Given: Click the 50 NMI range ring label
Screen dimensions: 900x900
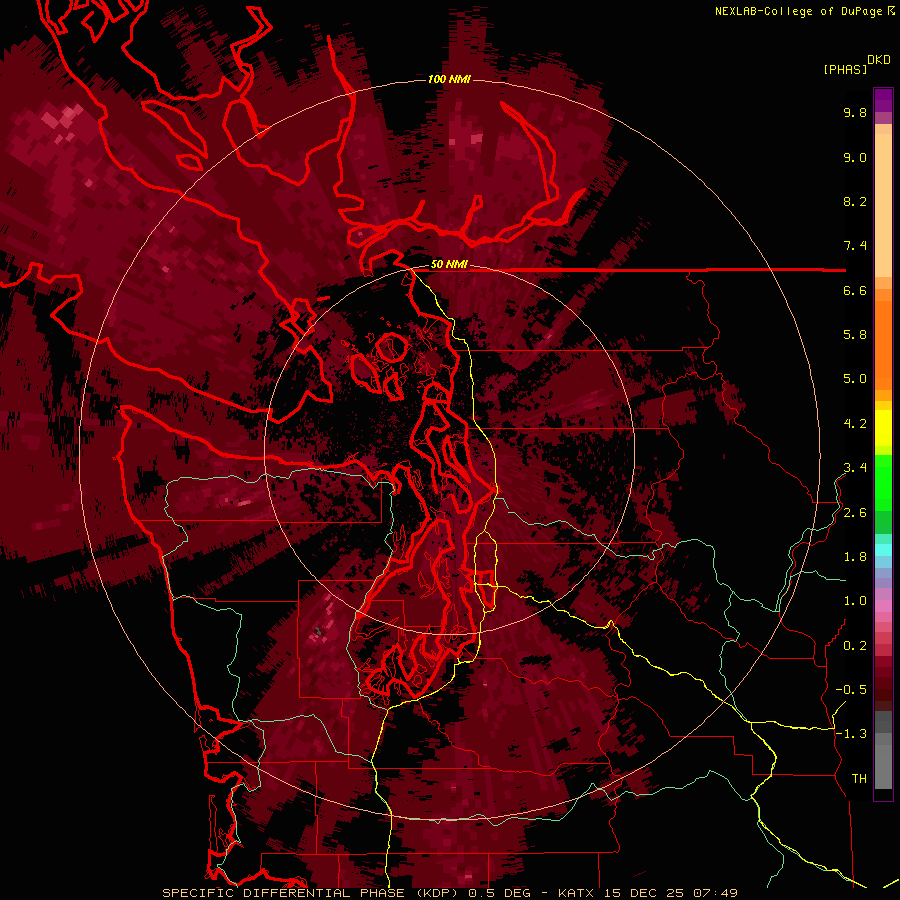Looking at the screenshot, I should (449, 265).
